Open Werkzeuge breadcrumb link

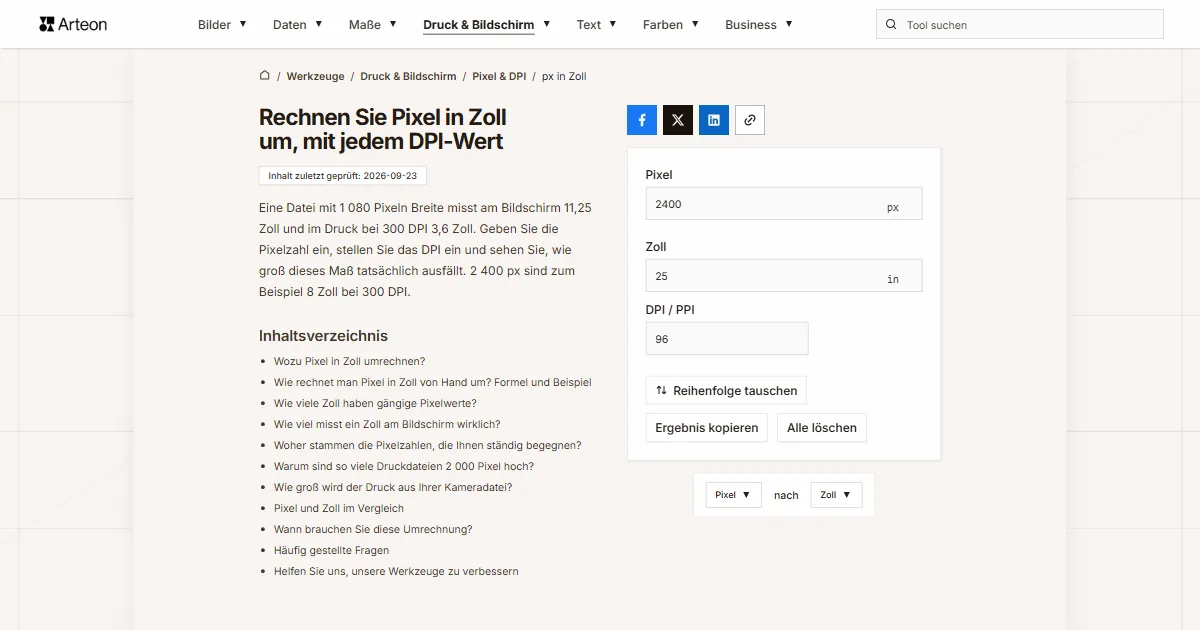coord(315,76)
